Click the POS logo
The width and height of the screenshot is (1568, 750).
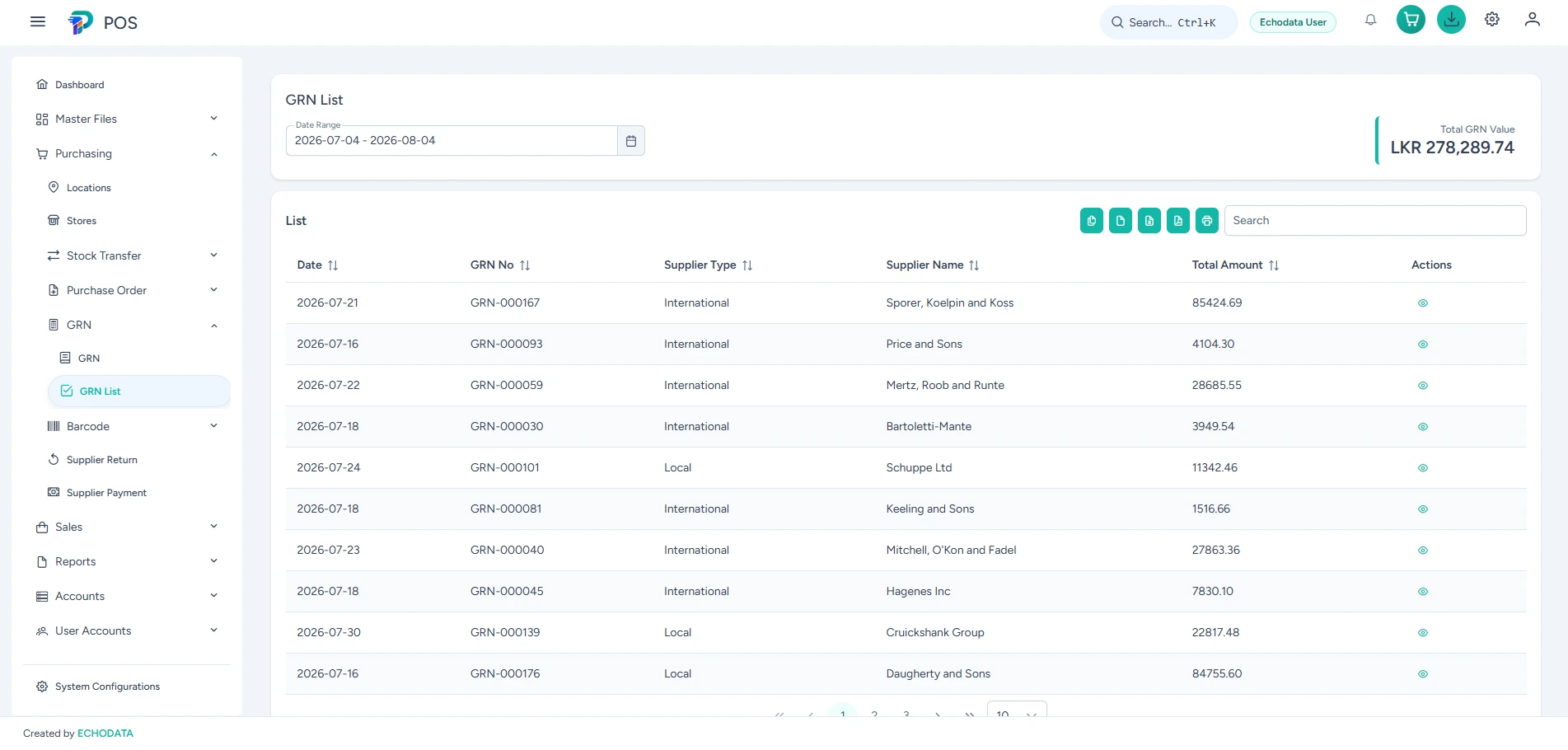pos(103,22)
